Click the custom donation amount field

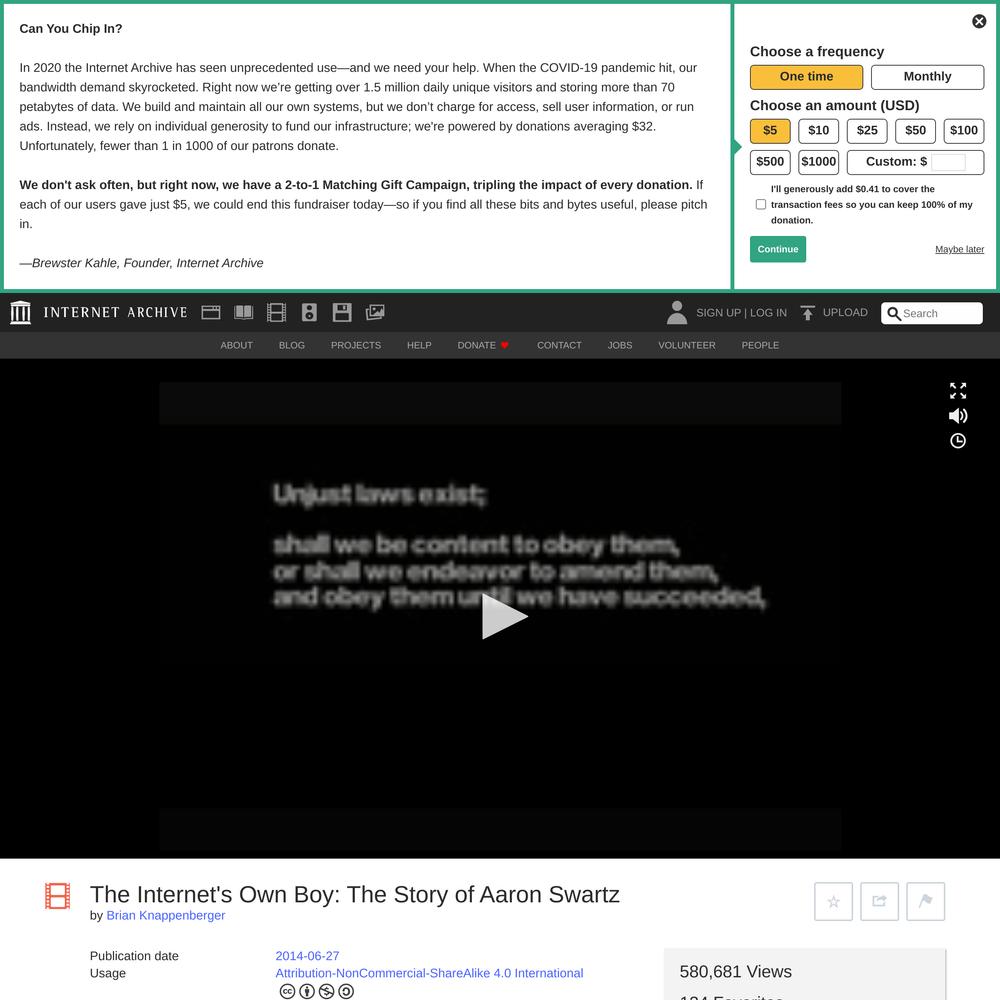pos(948,162)
